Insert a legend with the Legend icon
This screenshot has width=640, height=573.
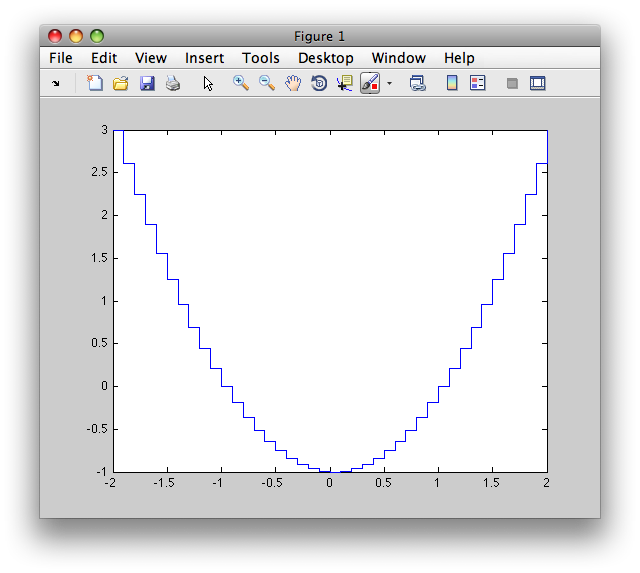pos(478,83)
